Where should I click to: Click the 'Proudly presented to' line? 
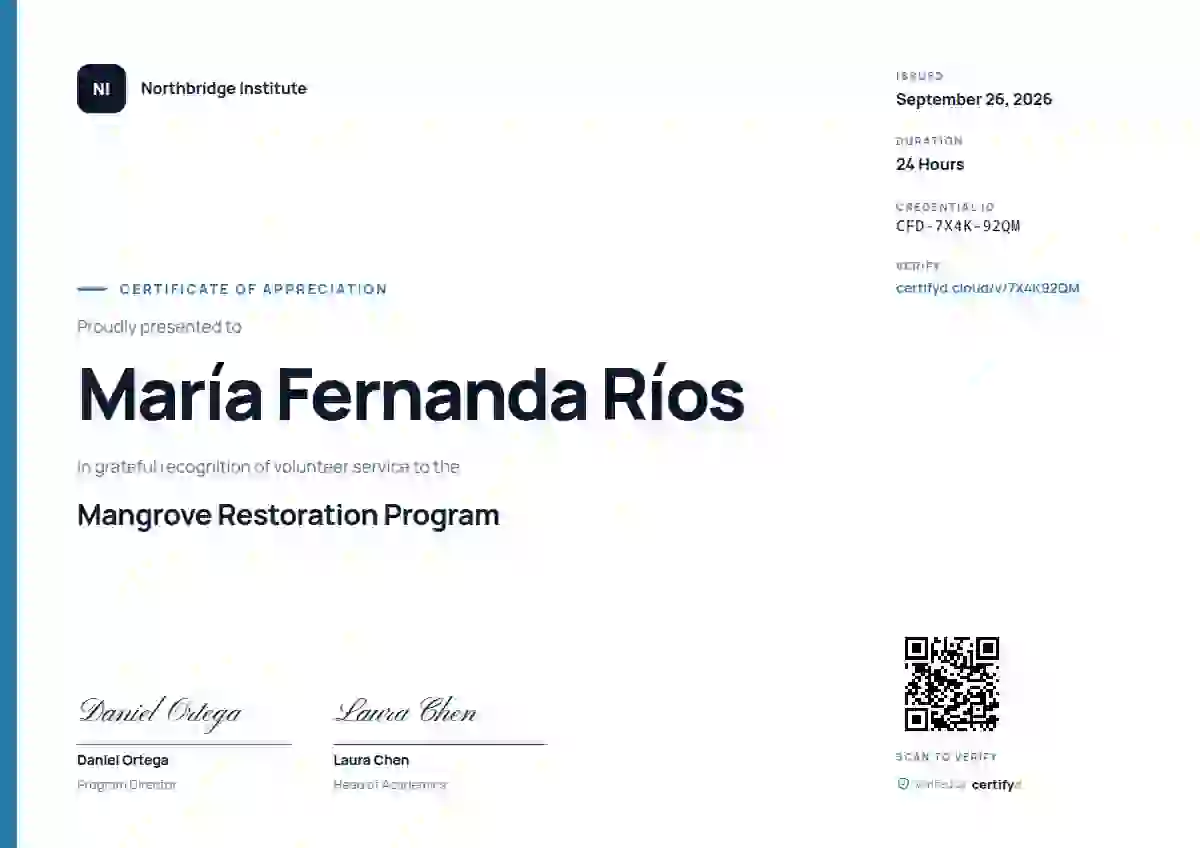point(159,327)
